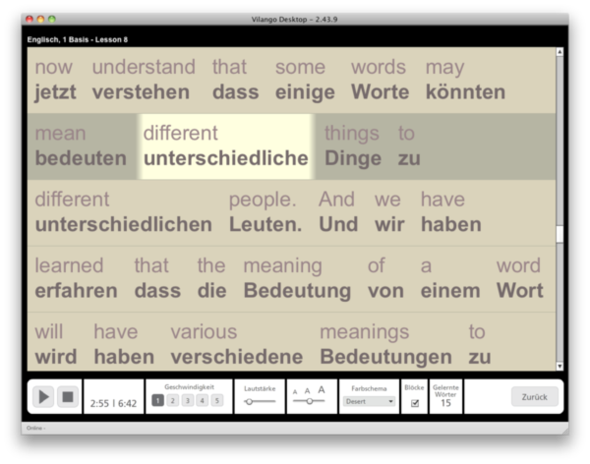Click the word 'wird'
The height and width of the screenshot is (464, 590).
pos(56,357)
